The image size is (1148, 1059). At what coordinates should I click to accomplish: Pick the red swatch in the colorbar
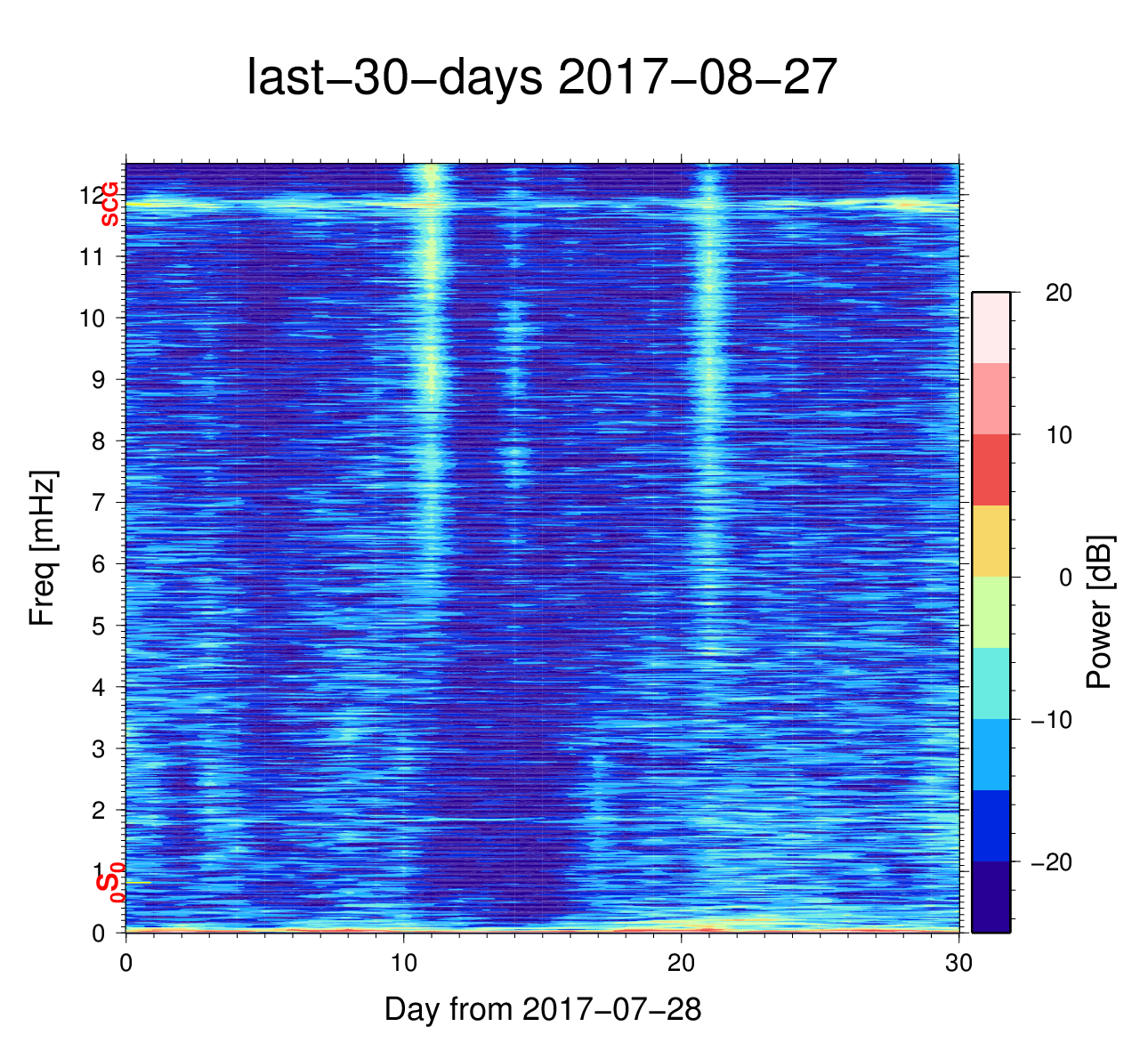tap(990, 469)
